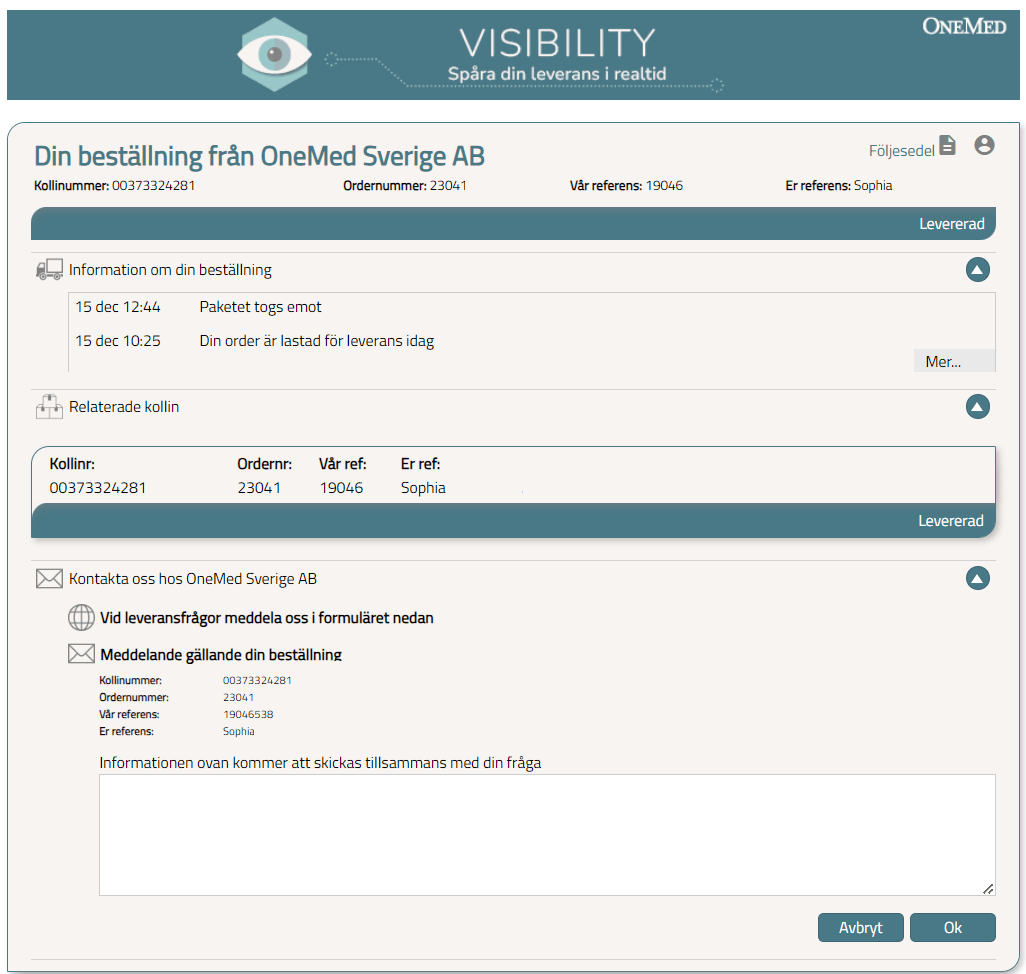Click the related packages boxes icon
Viewport: 1026px width, 974px height.
click(x=49, y=407)
